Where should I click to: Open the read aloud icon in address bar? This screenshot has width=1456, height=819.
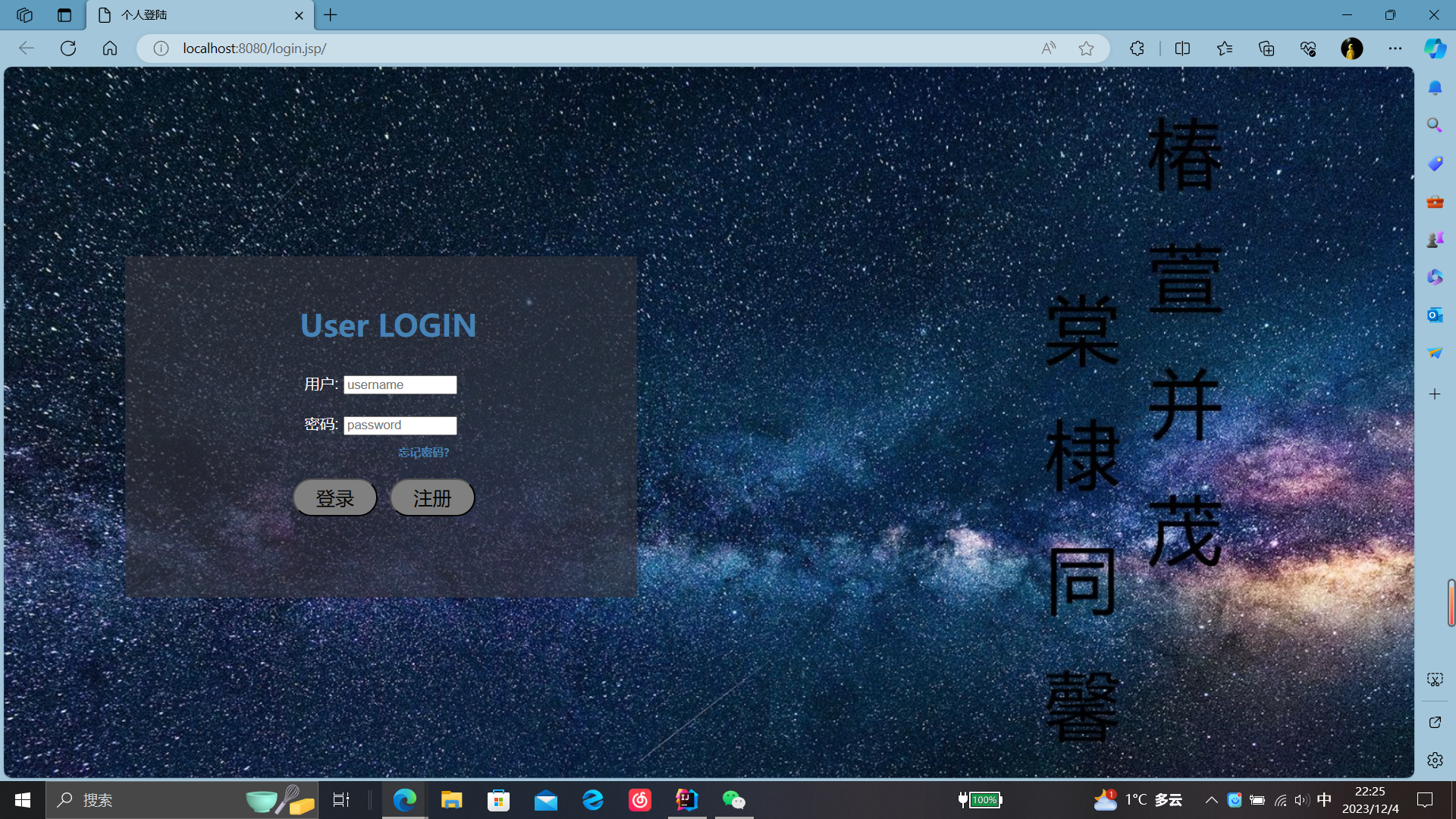(x=1048, y=49)
